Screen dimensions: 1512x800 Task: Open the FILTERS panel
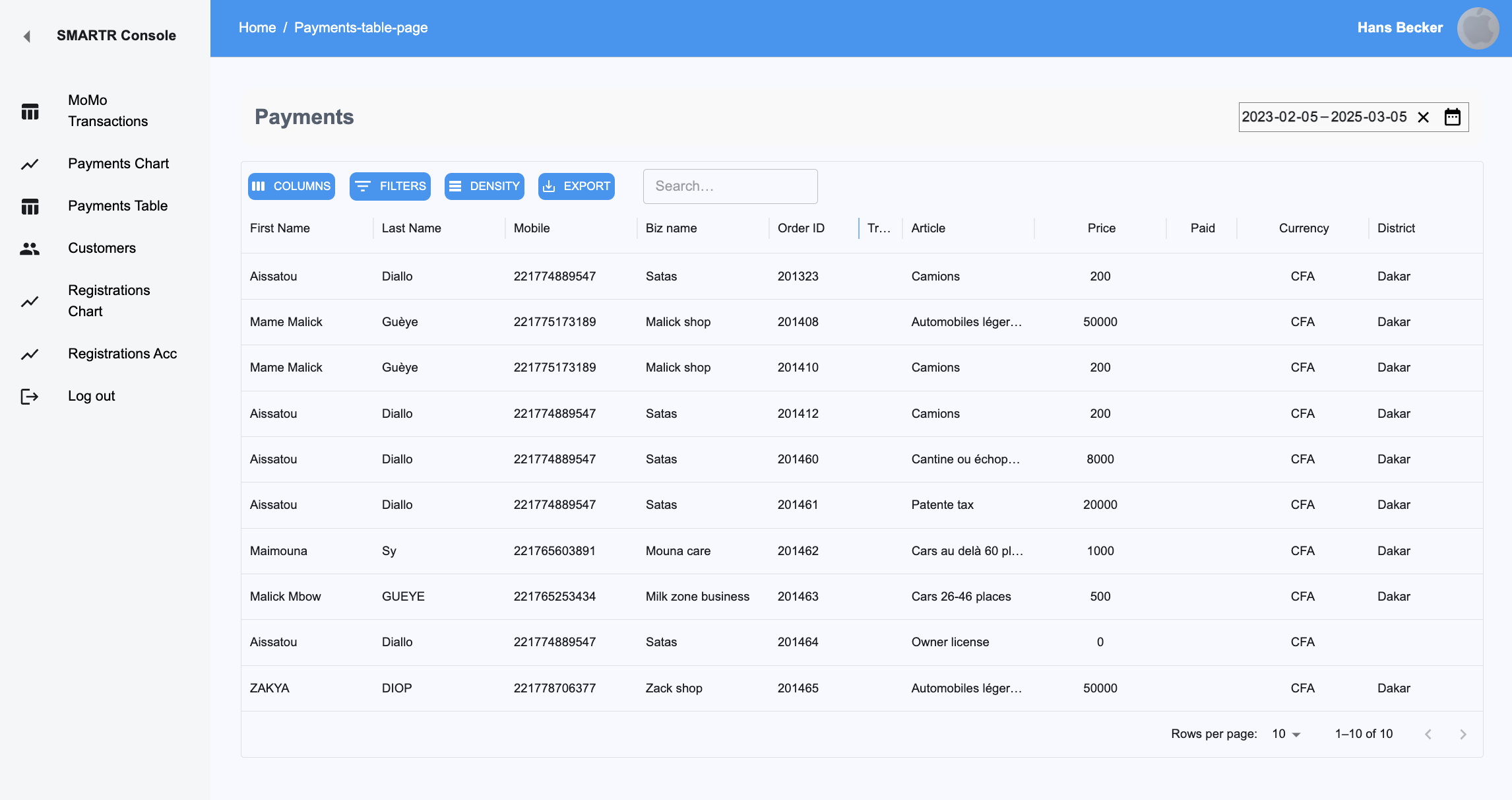[x=390, y=186]
